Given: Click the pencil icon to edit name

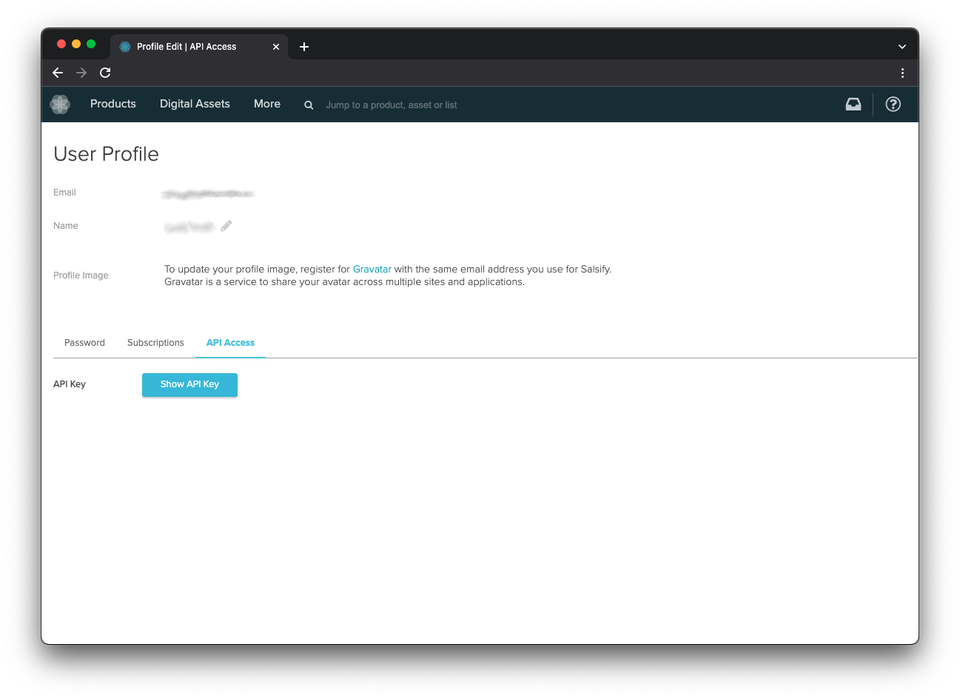Looking at the screenshot, I should pos(227,226).
